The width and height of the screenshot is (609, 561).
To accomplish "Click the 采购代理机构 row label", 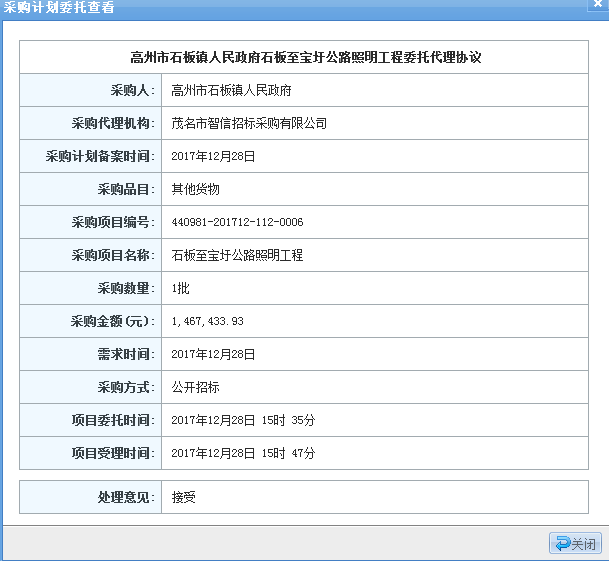I will pyautogui.click(x=112, y=124).
